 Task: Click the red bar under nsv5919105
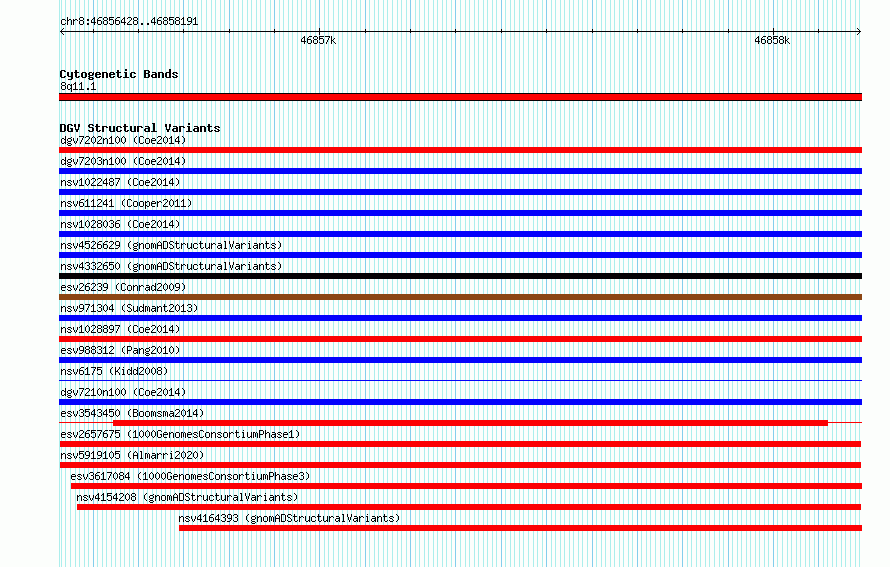point(460,465)
